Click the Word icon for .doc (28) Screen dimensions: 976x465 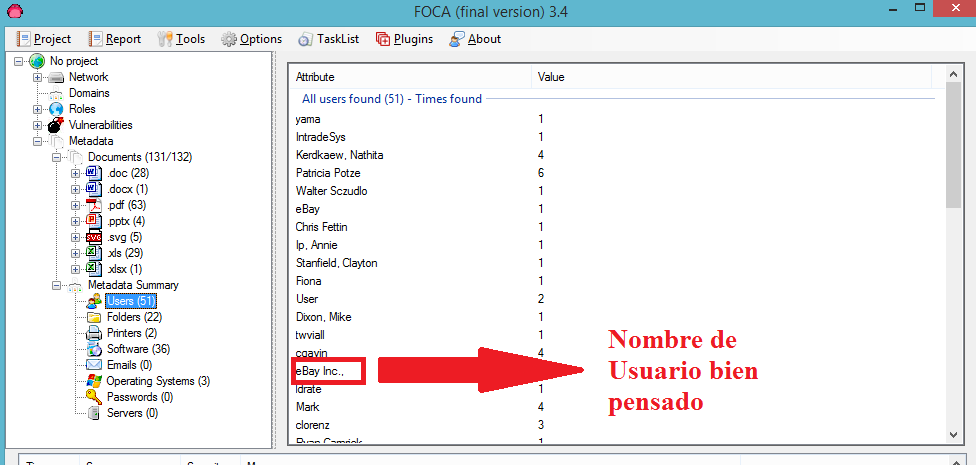(x=94, y=173)
